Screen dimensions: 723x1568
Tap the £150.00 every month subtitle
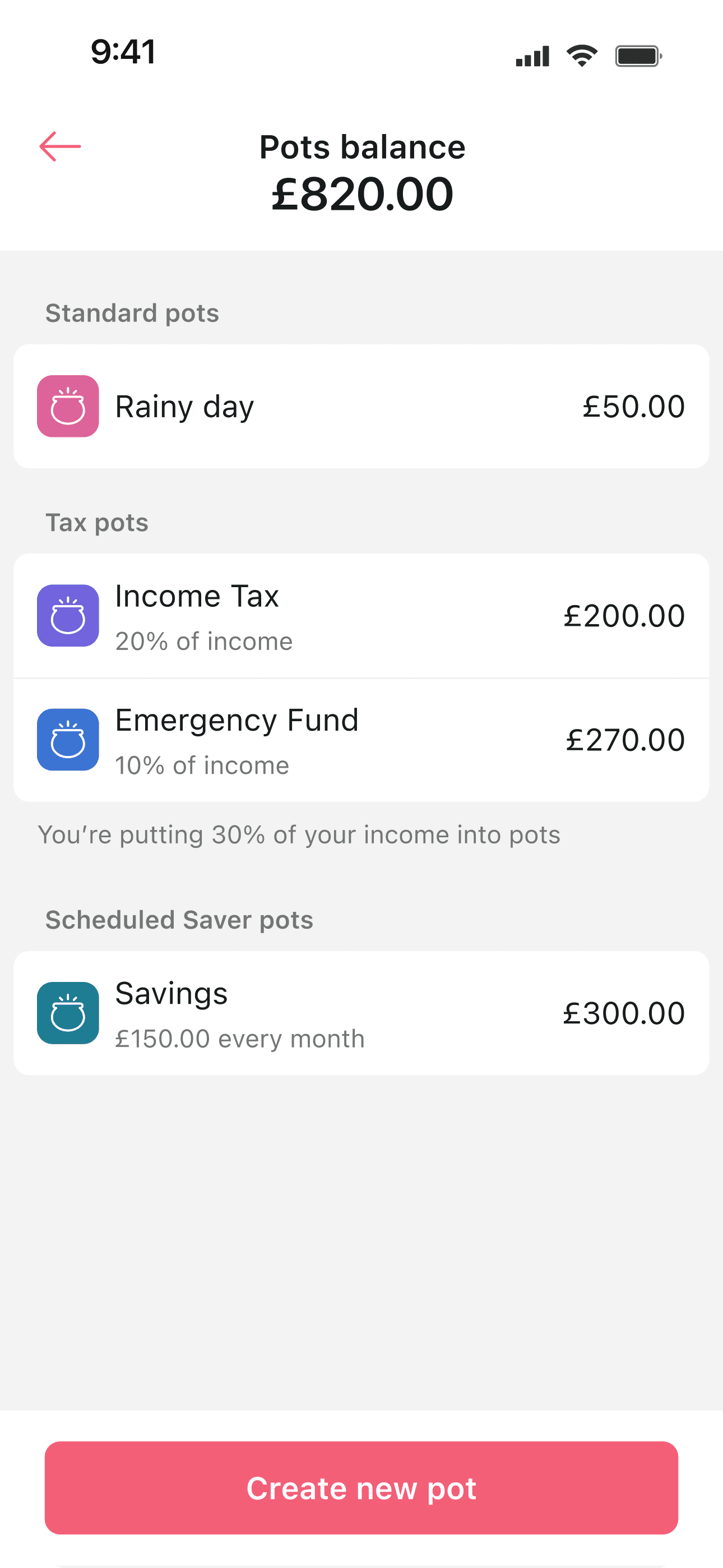tap(240, 1039)
